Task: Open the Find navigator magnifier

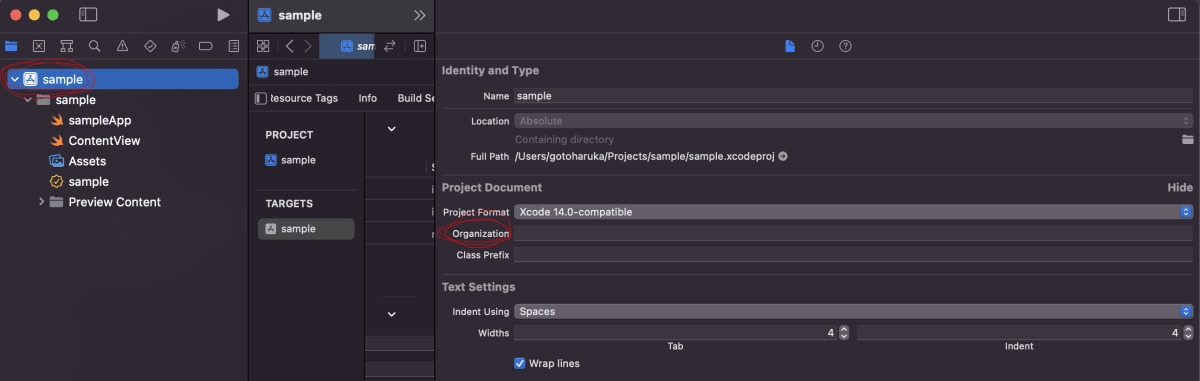Action: 94,46
